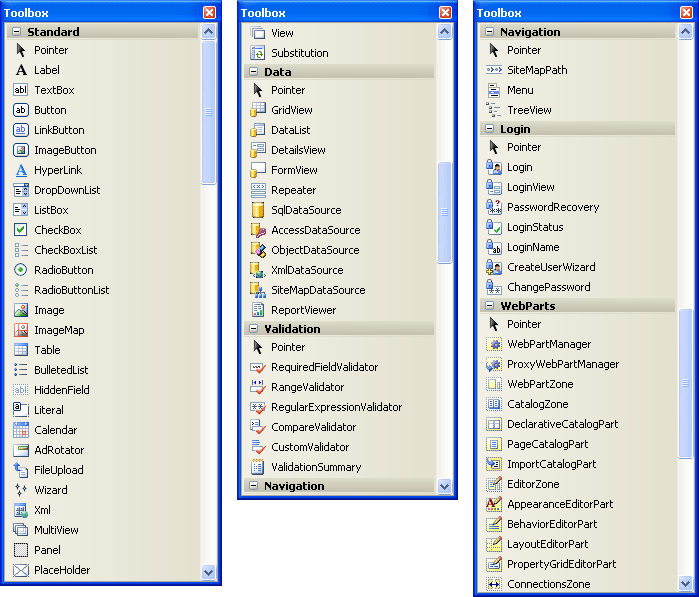
Task: Select the ImageMap control icon
Action: coord(21,330)
